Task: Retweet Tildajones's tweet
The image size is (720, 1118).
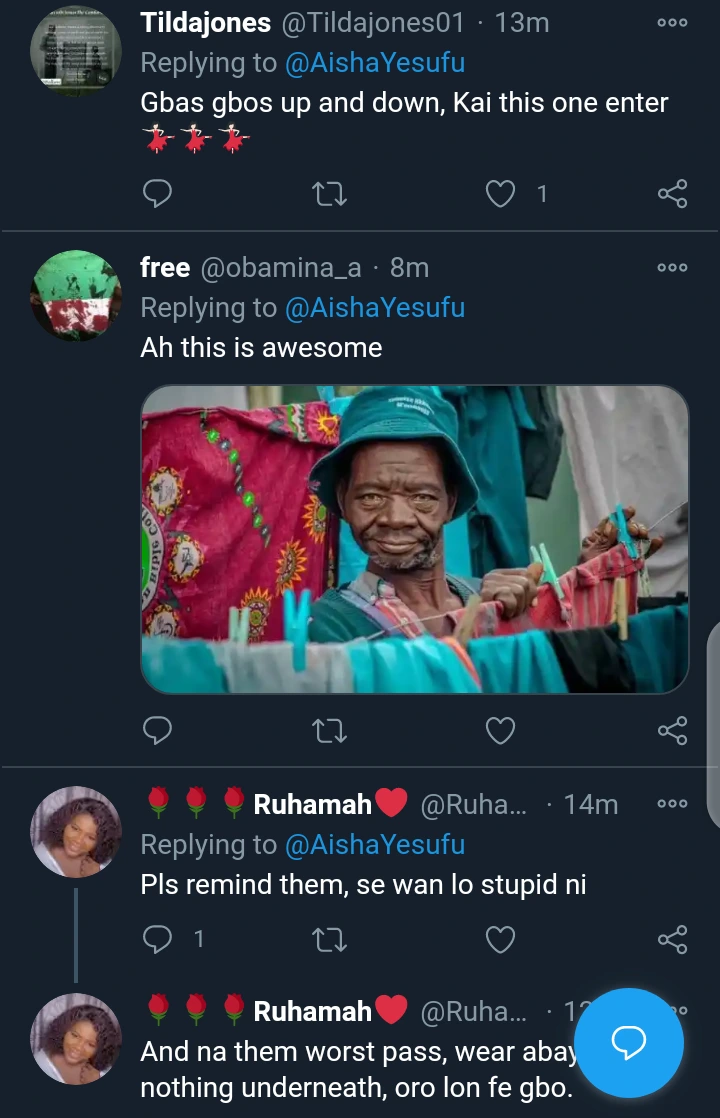Action: click(329, 193)
